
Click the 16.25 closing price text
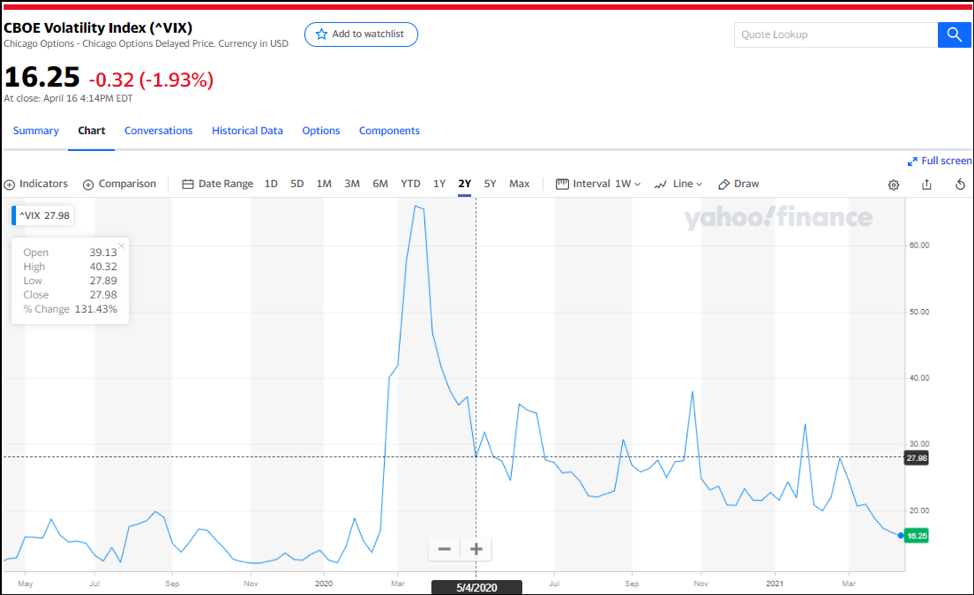(x=42, y=78)
